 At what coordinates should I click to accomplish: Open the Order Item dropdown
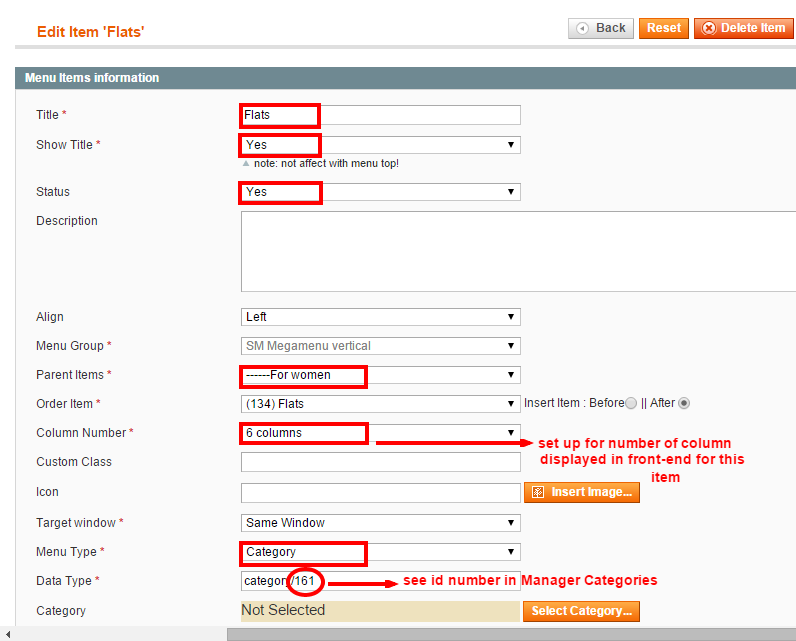click(380, 404)
